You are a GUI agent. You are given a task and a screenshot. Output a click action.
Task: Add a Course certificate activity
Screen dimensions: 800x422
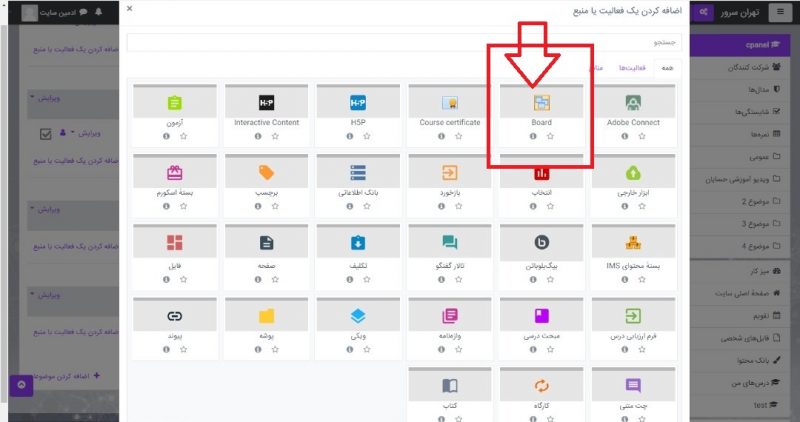point(450,103)
